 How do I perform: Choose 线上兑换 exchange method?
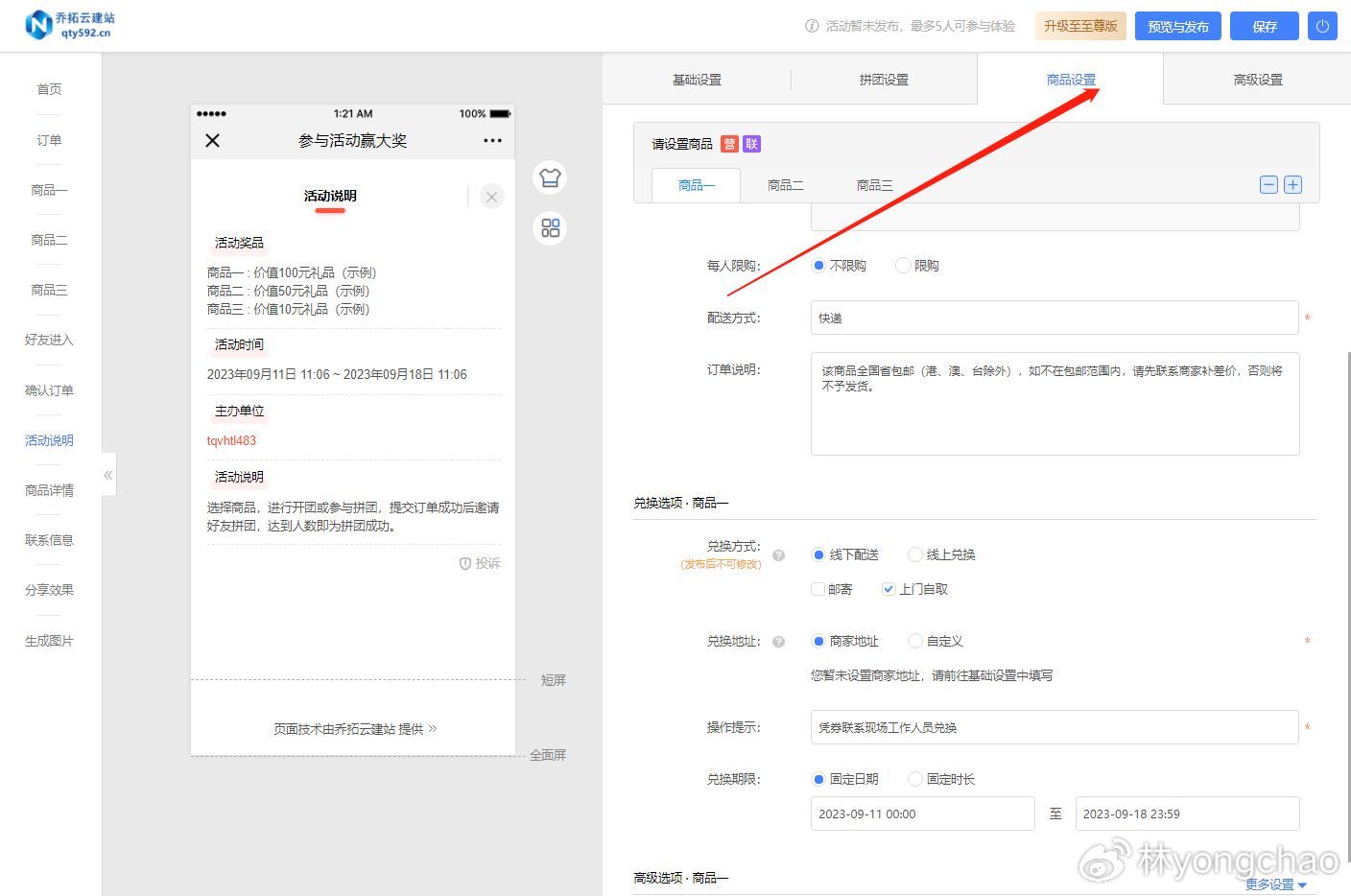pos(915,554)
